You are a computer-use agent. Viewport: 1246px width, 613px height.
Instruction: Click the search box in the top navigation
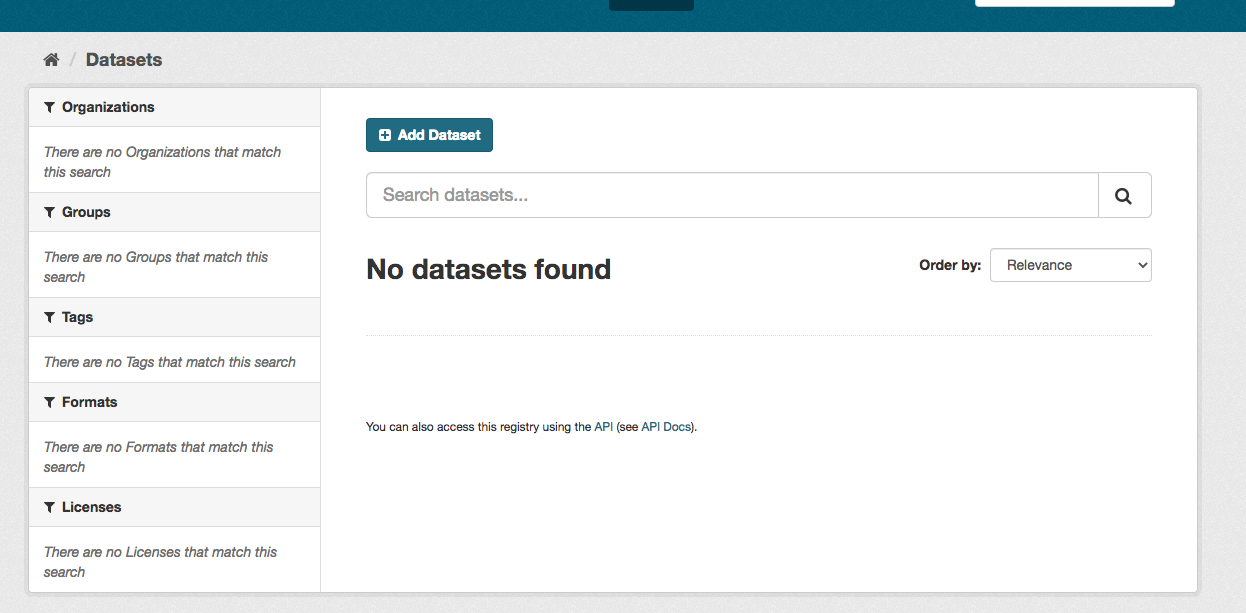coord(1073,2)
